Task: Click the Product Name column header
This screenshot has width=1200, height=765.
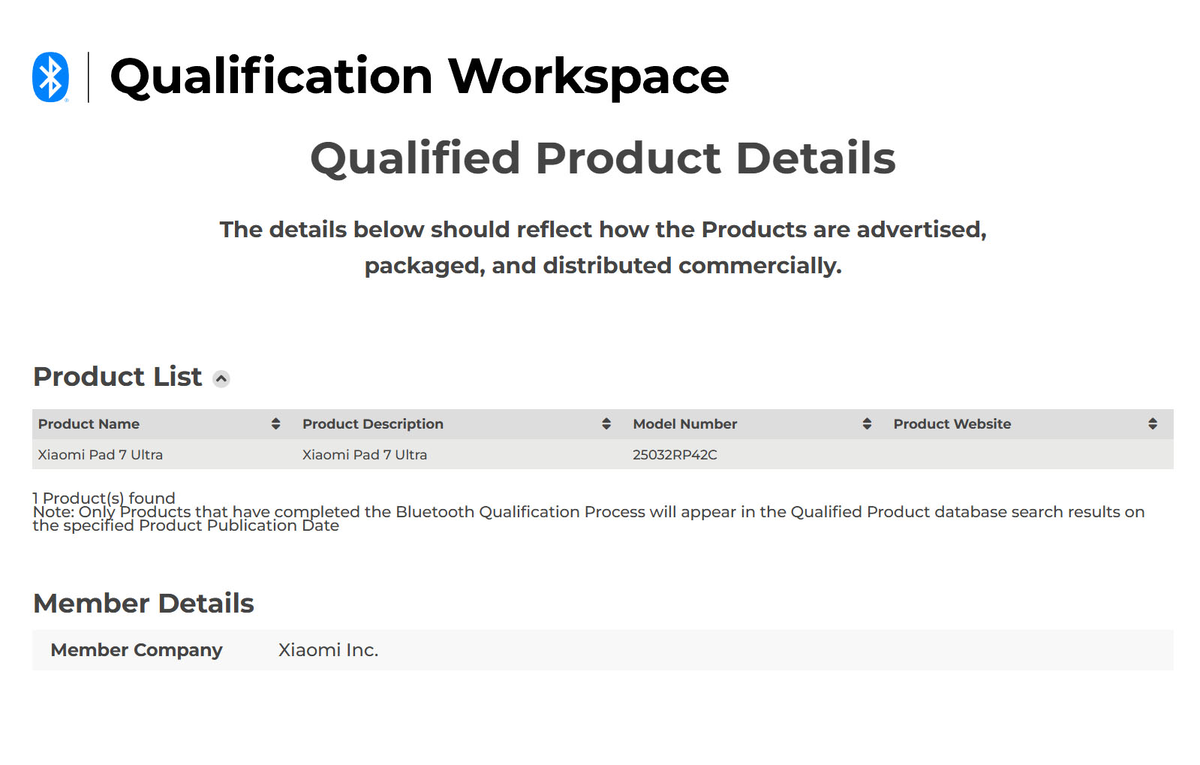Action: (x=89, y=424)
